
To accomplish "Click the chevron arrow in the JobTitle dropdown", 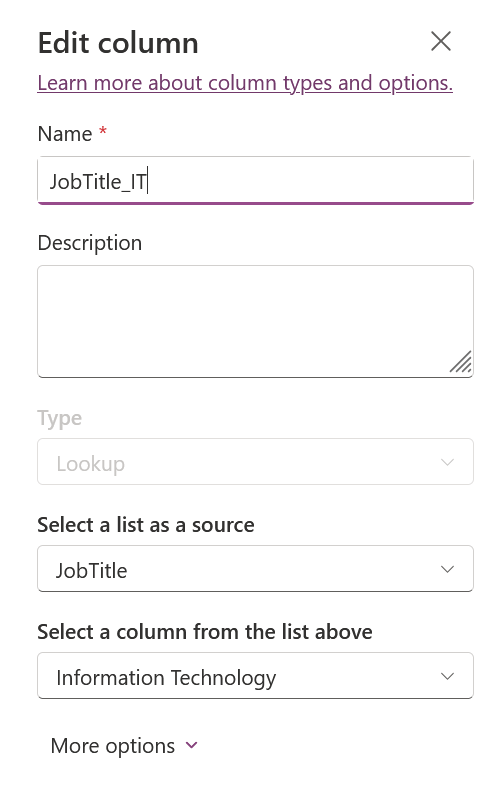I will [447, 569].
